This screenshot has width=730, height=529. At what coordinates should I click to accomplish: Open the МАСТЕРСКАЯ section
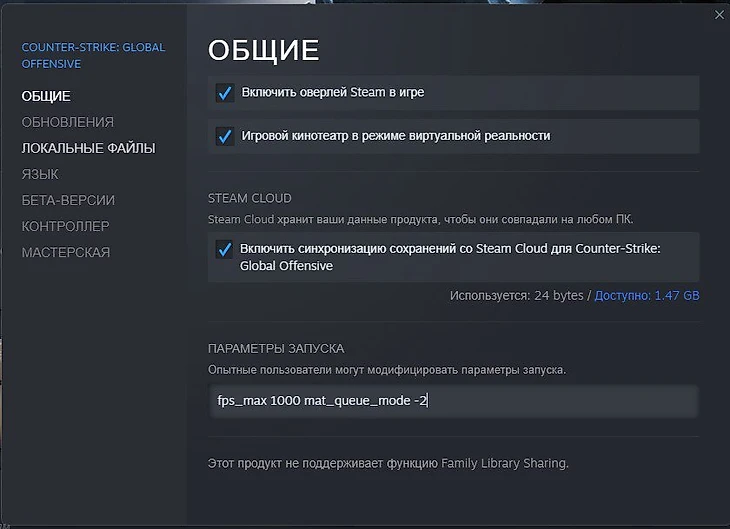[x=66, y=252]
